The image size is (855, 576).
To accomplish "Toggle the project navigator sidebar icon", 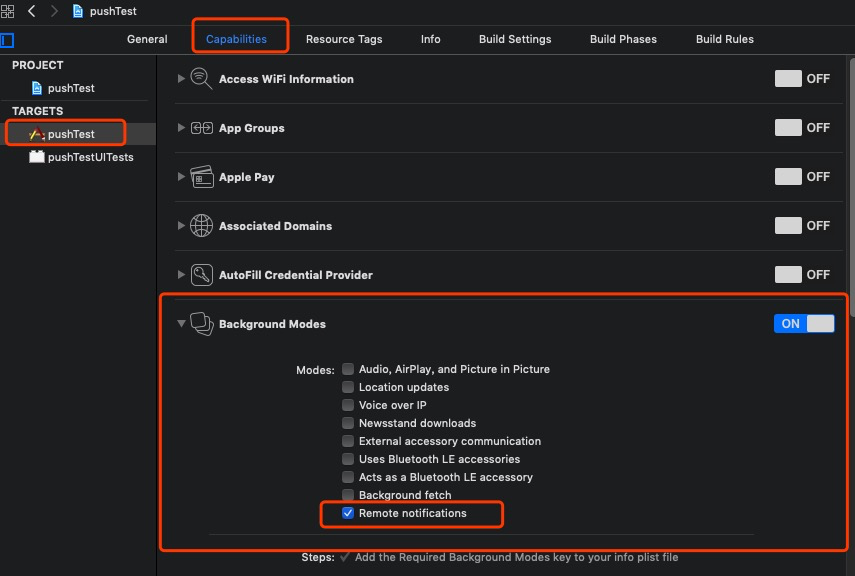I will click(x=7, y=40).
